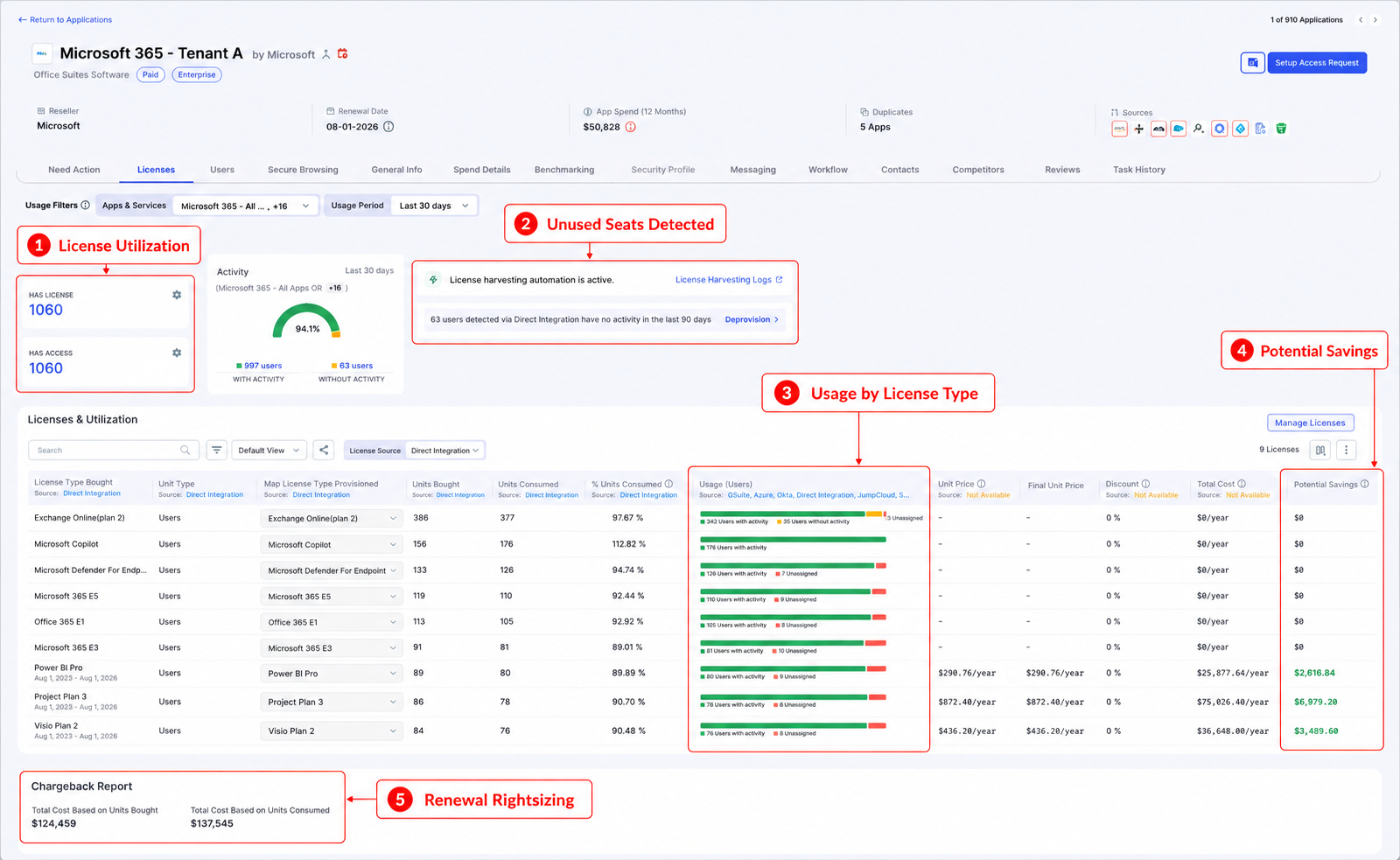Click the % Units Consumed info icon

pyautogui.click(x=668, y=484)
